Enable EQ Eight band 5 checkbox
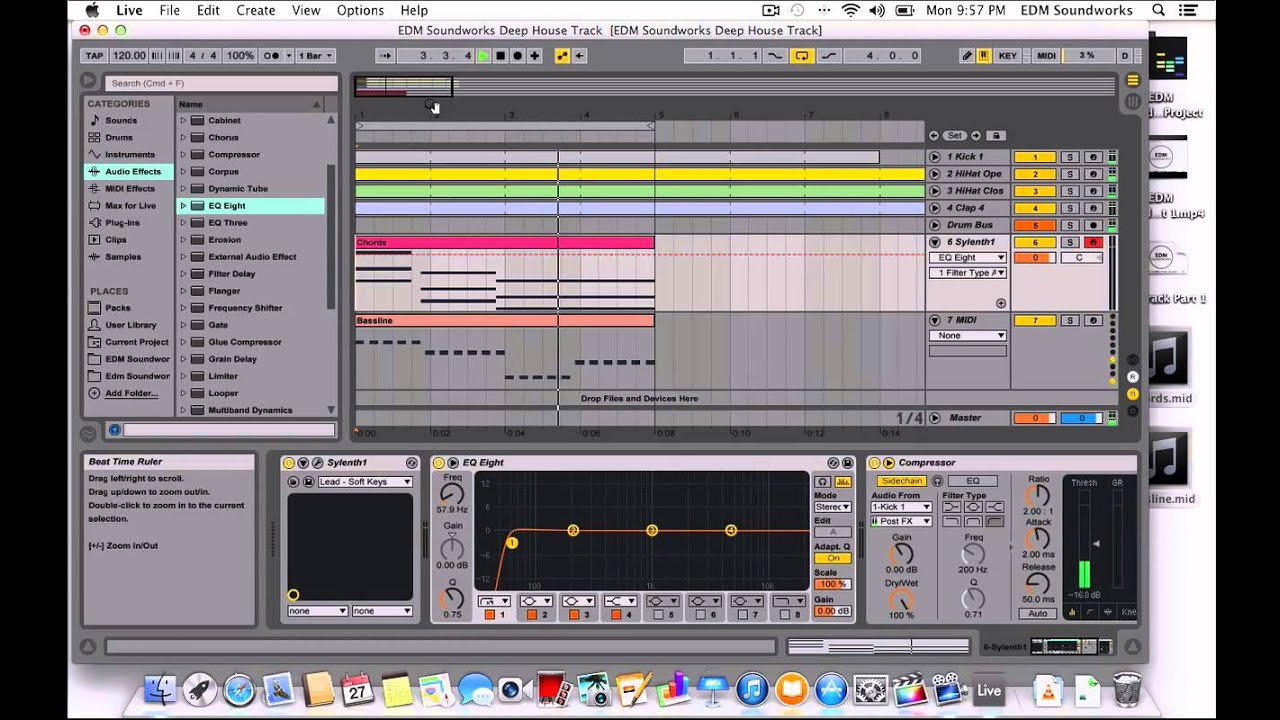The image size is (1280, 720). click(x=659, y=614)
